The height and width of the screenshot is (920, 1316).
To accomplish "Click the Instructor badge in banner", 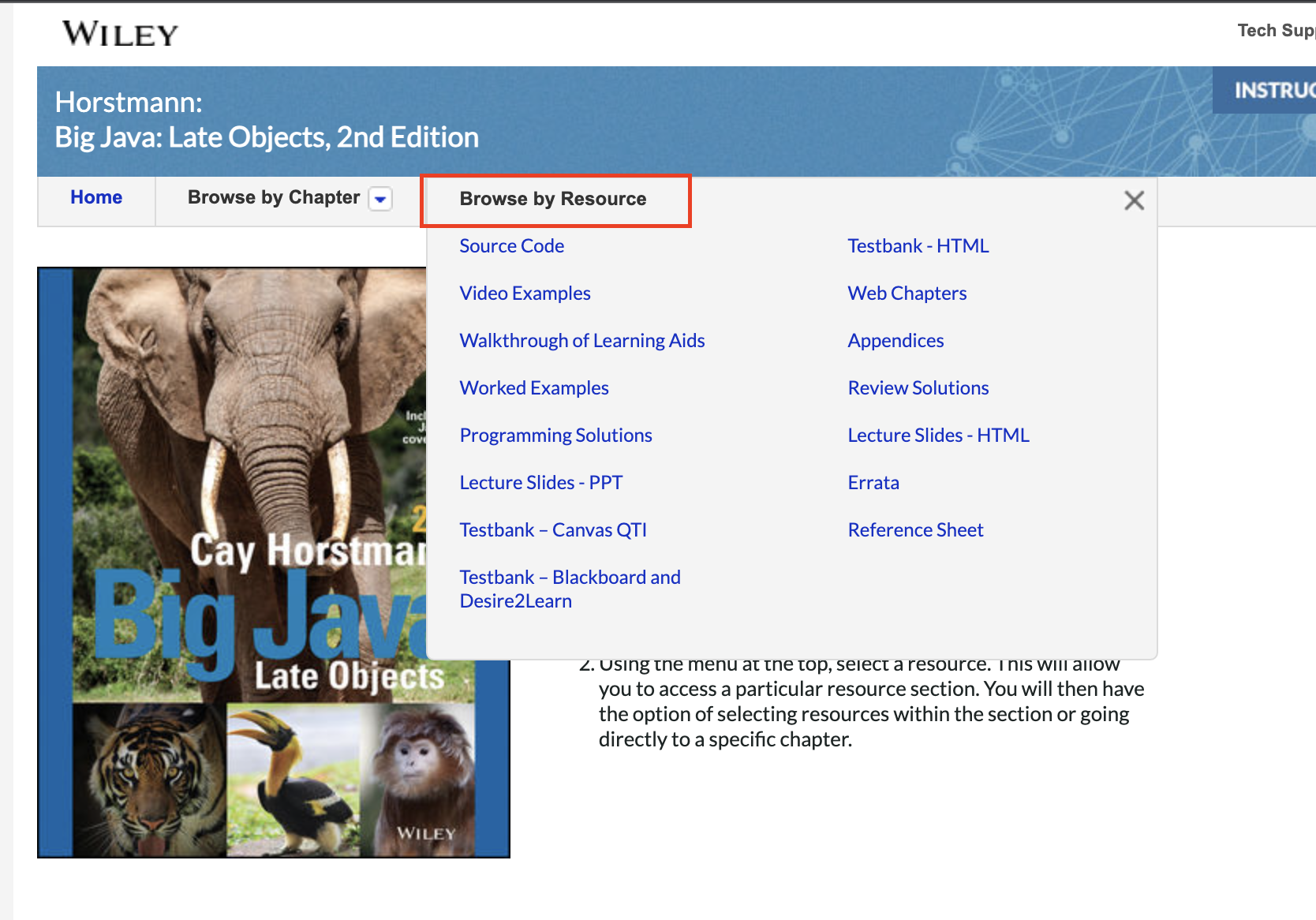I will tap(1265, 90).
